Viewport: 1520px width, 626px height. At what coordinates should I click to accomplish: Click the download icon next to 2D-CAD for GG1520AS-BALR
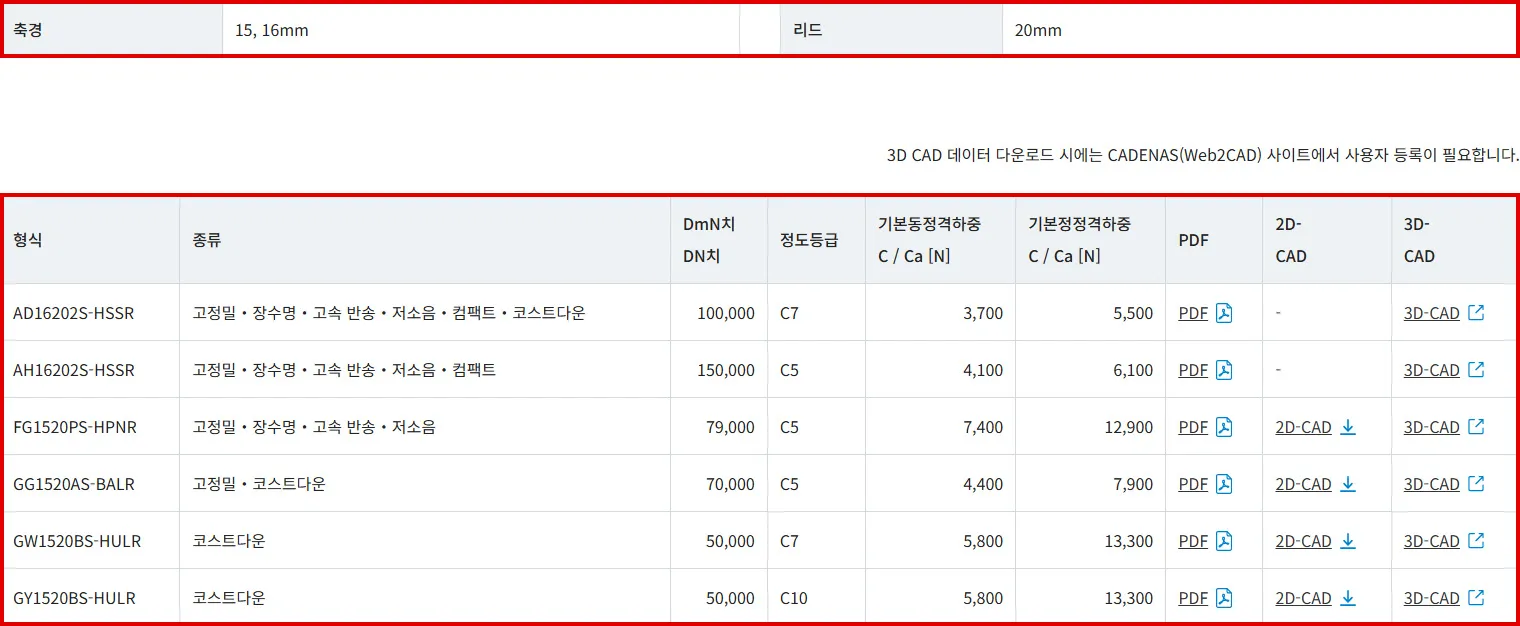coord(1348,484)
